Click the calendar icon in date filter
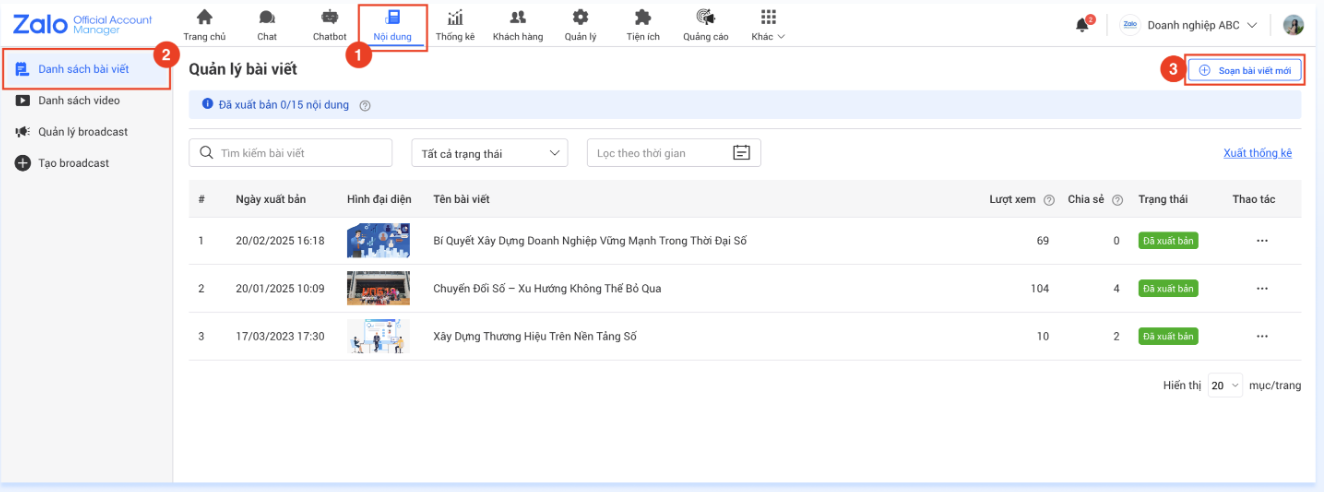Screen dimensions: 1324x492 pyautogui.click(x=741, y=153)
